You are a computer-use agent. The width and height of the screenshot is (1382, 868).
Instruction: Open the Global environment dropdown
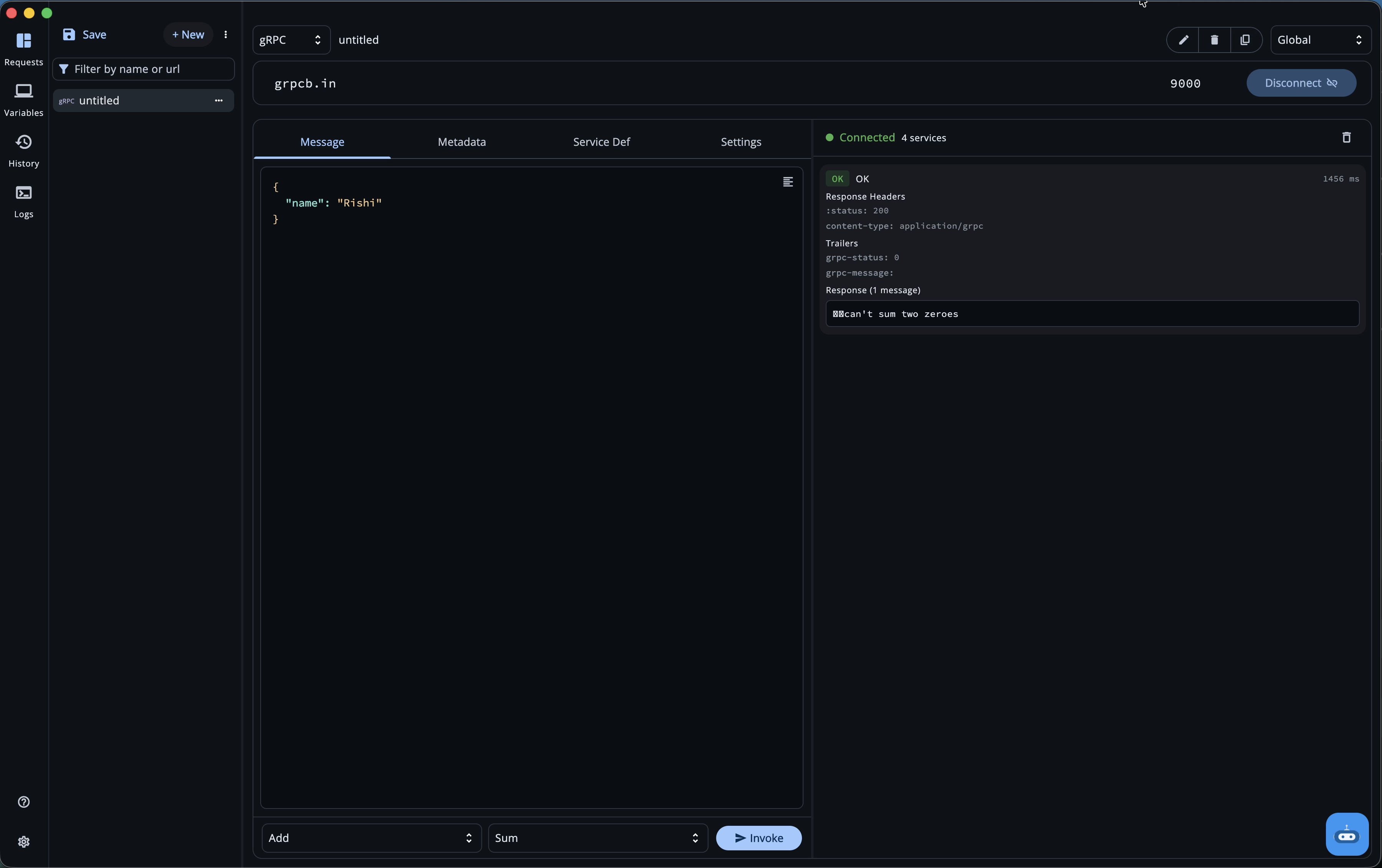(1321, 40)
